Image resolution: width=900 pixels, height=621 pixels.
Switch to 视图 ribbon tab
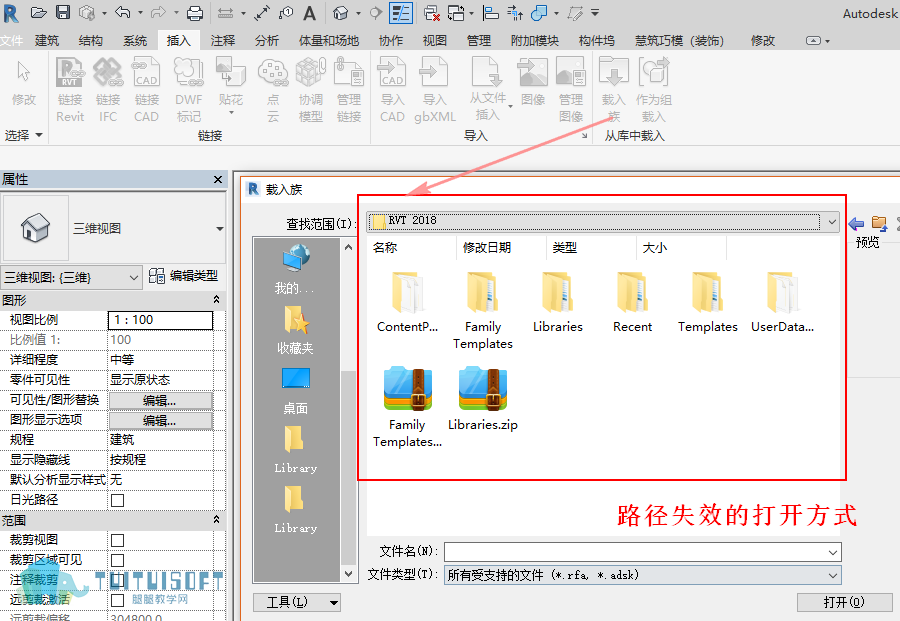point(435,41)
